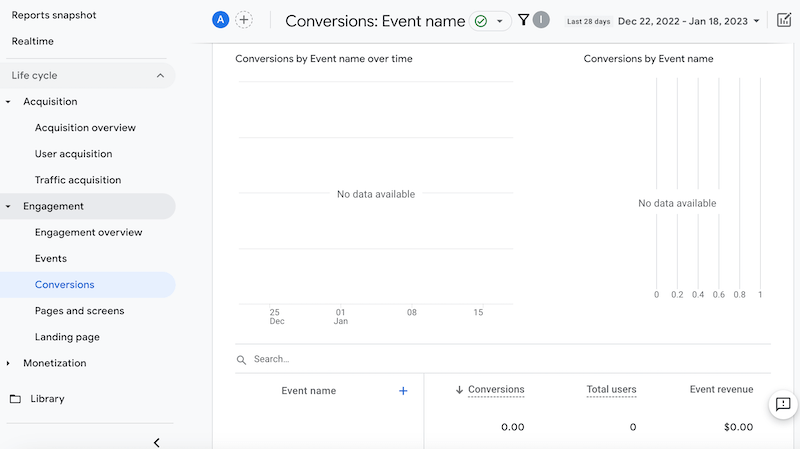
Task: Collapse the sidebar with the left chevron
Action: (x=156, y=442)
